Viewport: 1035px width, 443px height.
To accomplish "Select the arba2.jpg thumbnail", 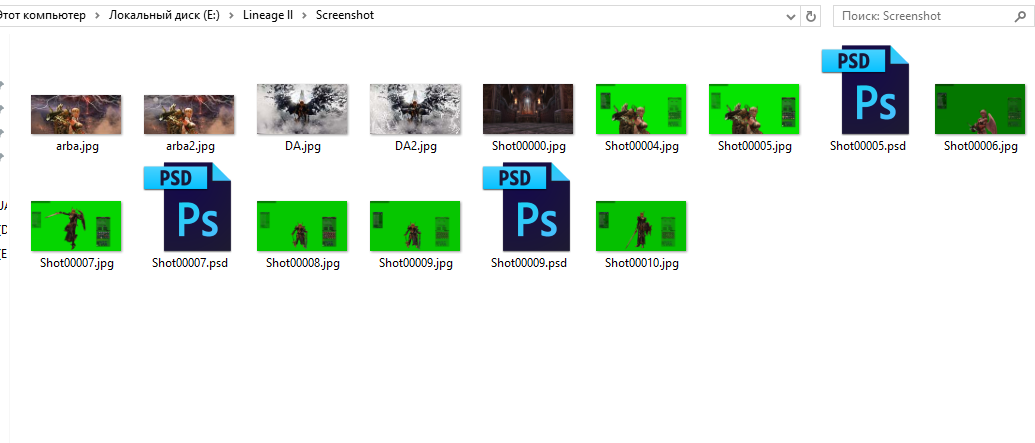I will coord(189,115).
